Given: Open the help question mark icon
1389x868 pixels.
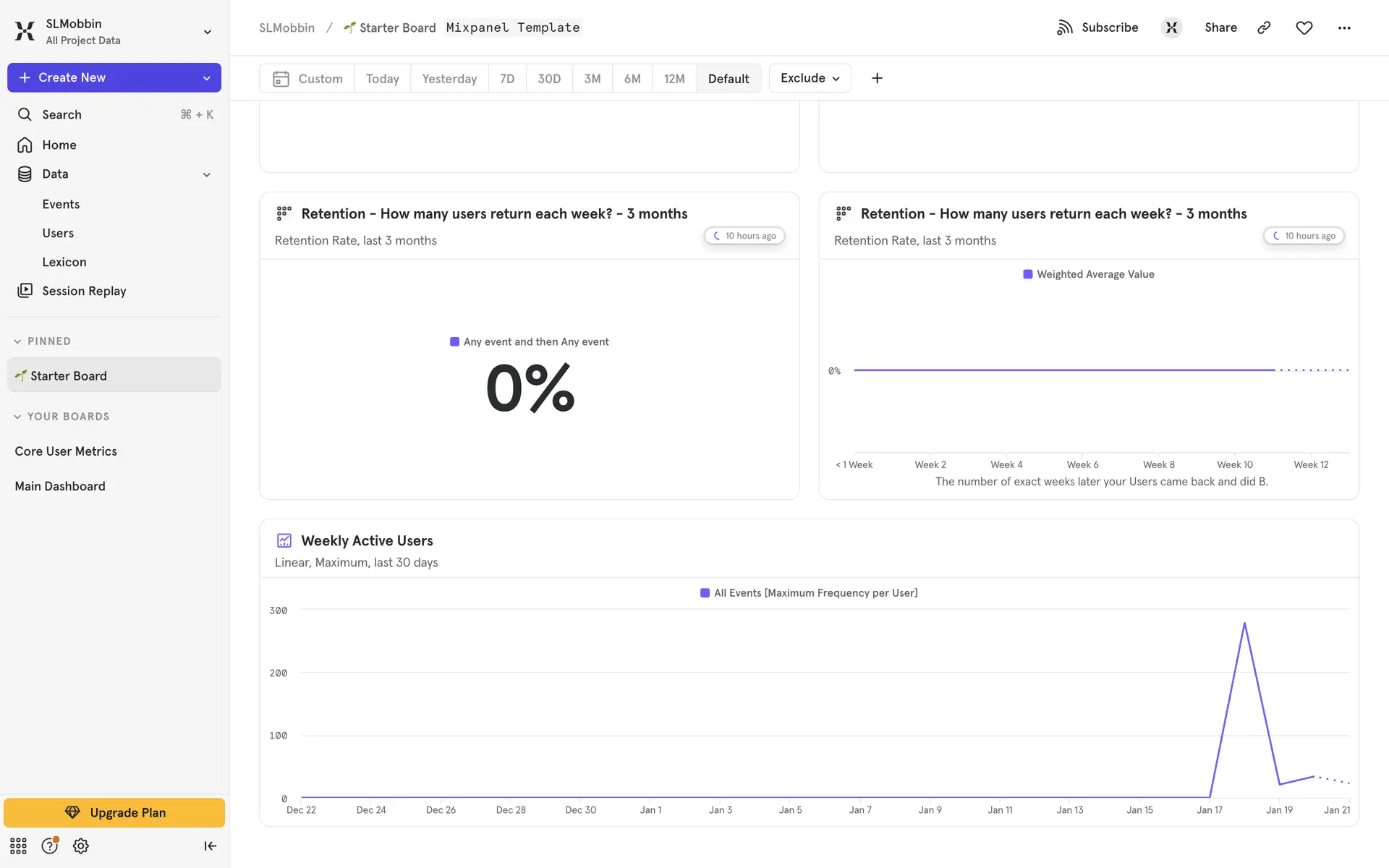Looking at the screenshot, I should (49, 846).
